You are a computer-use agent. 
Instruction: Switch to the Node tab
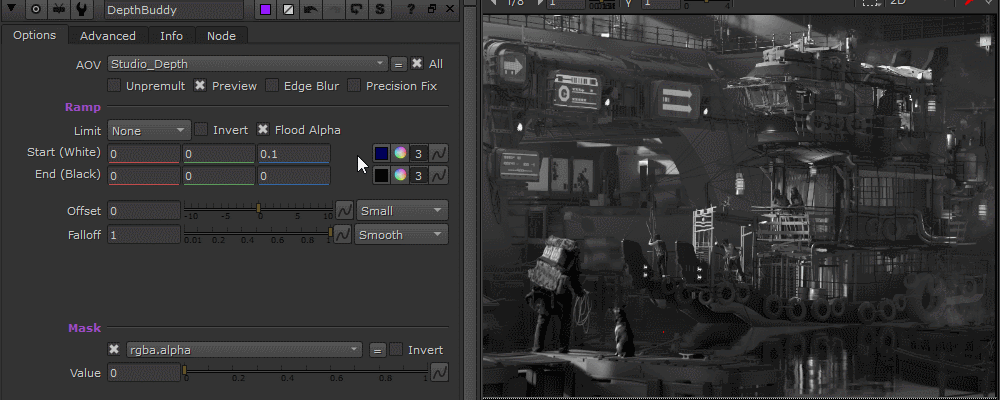(x=221, y=36)
